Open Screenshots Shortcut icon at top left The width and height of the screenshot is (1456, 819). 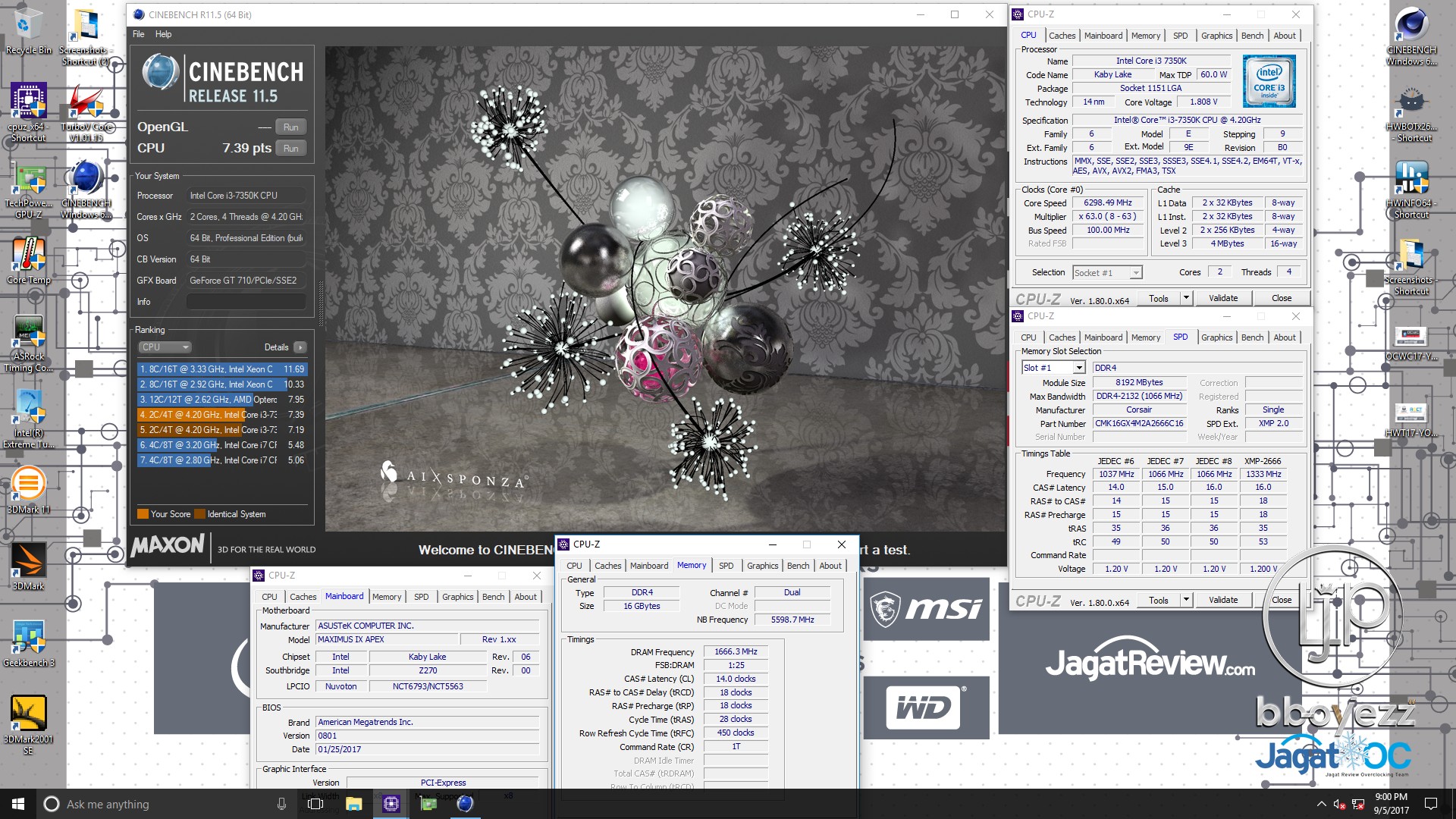coord(85,36)
